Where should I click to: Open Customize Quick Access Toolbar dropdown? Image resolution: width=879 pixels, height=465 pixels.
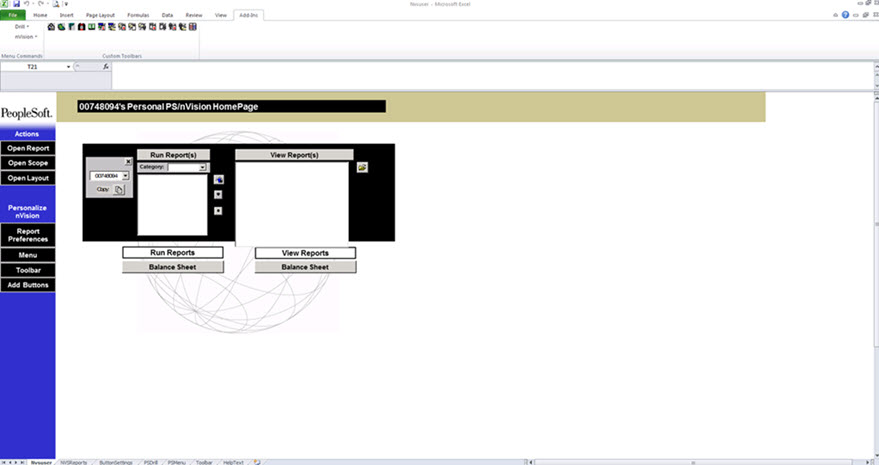66,4
